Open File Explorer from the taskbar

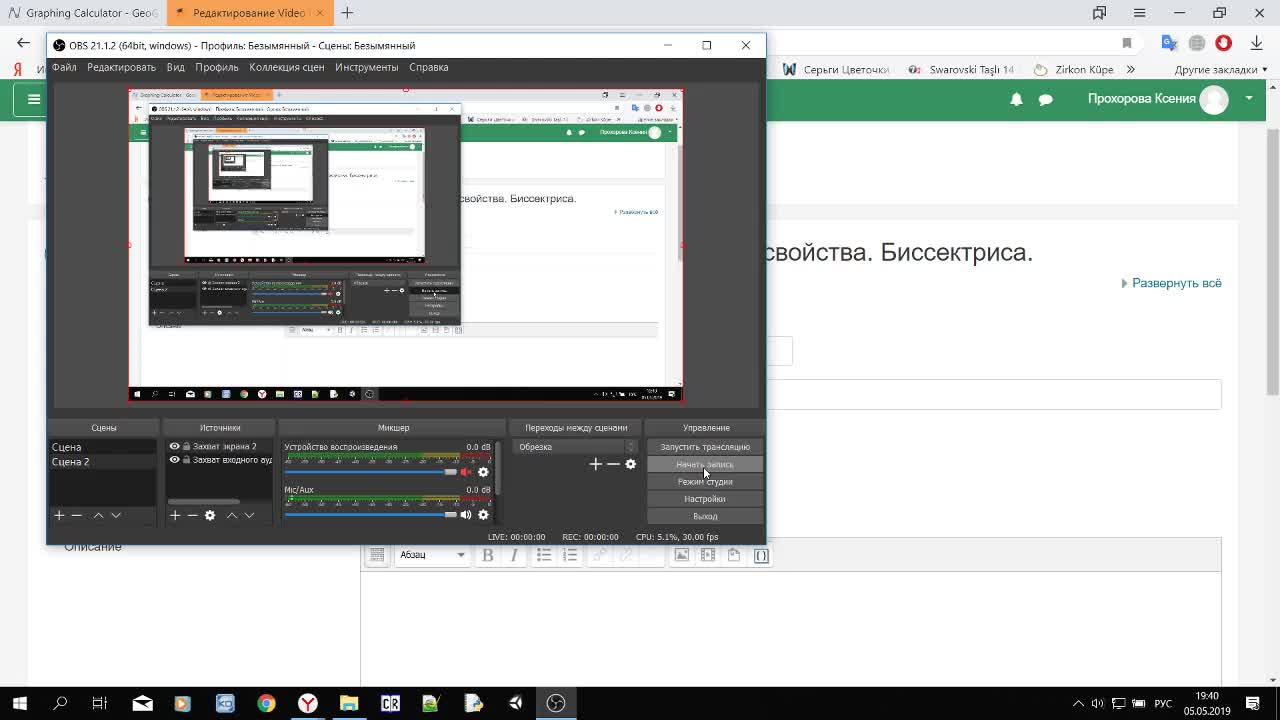[349, 703]
